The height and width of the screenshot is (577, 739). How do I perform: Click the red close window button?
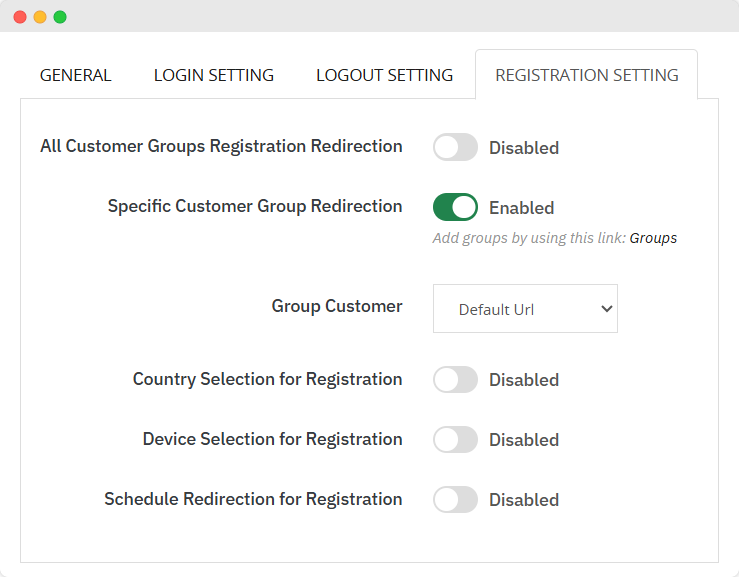pos(20,17)
